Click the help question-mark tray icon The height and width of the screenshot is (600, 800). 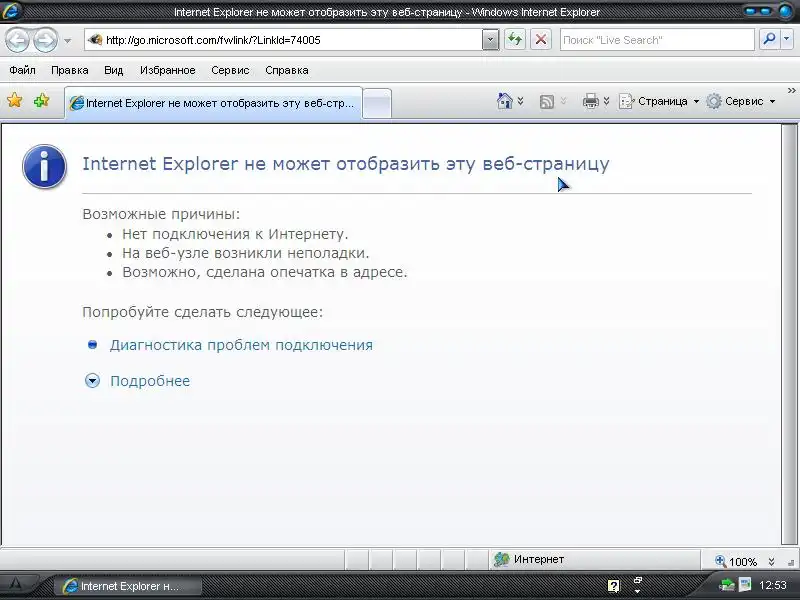tap(613, 585)
